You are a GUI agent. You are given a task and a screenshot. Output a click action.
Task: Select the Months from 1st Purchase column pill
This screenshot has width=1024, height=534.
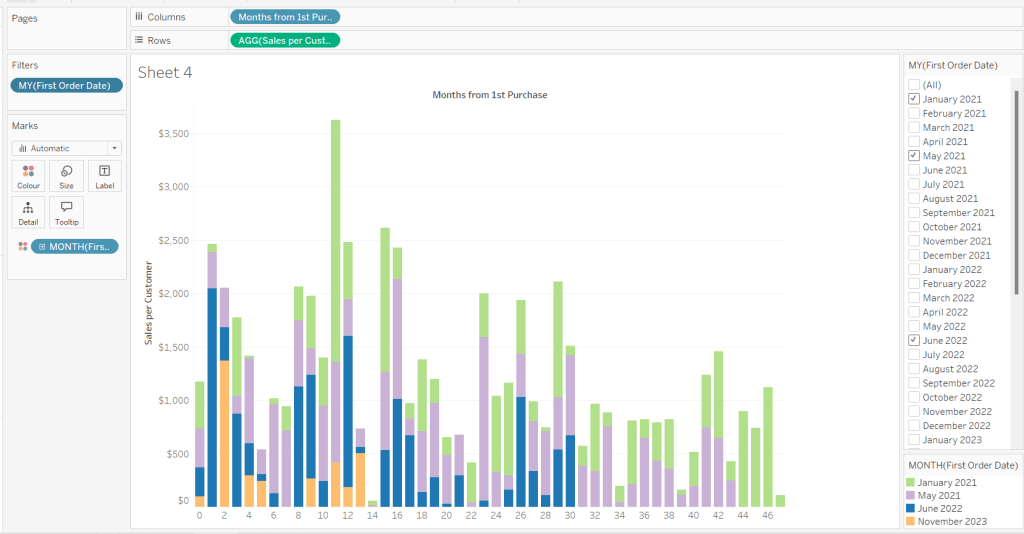point(285,17)
